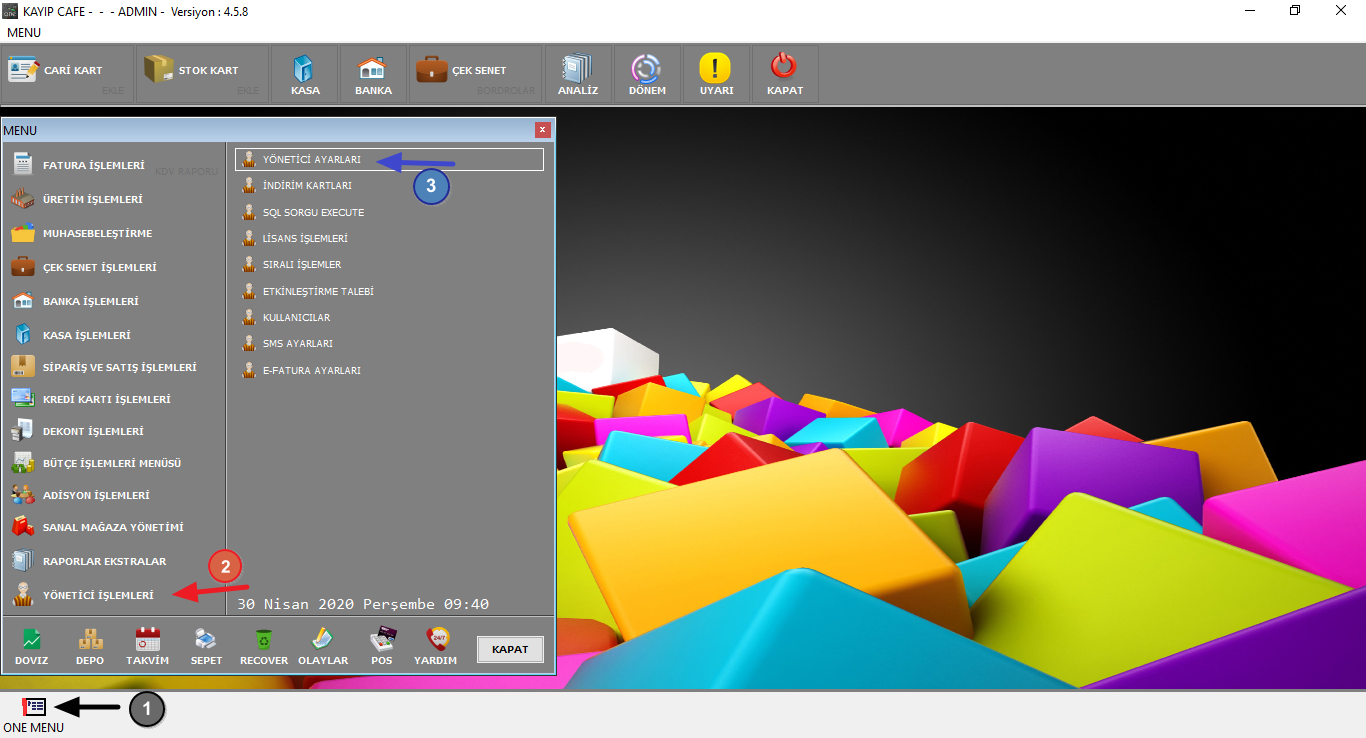
Task: Open the STOK KART toolbar button
Action: point(203,73)
